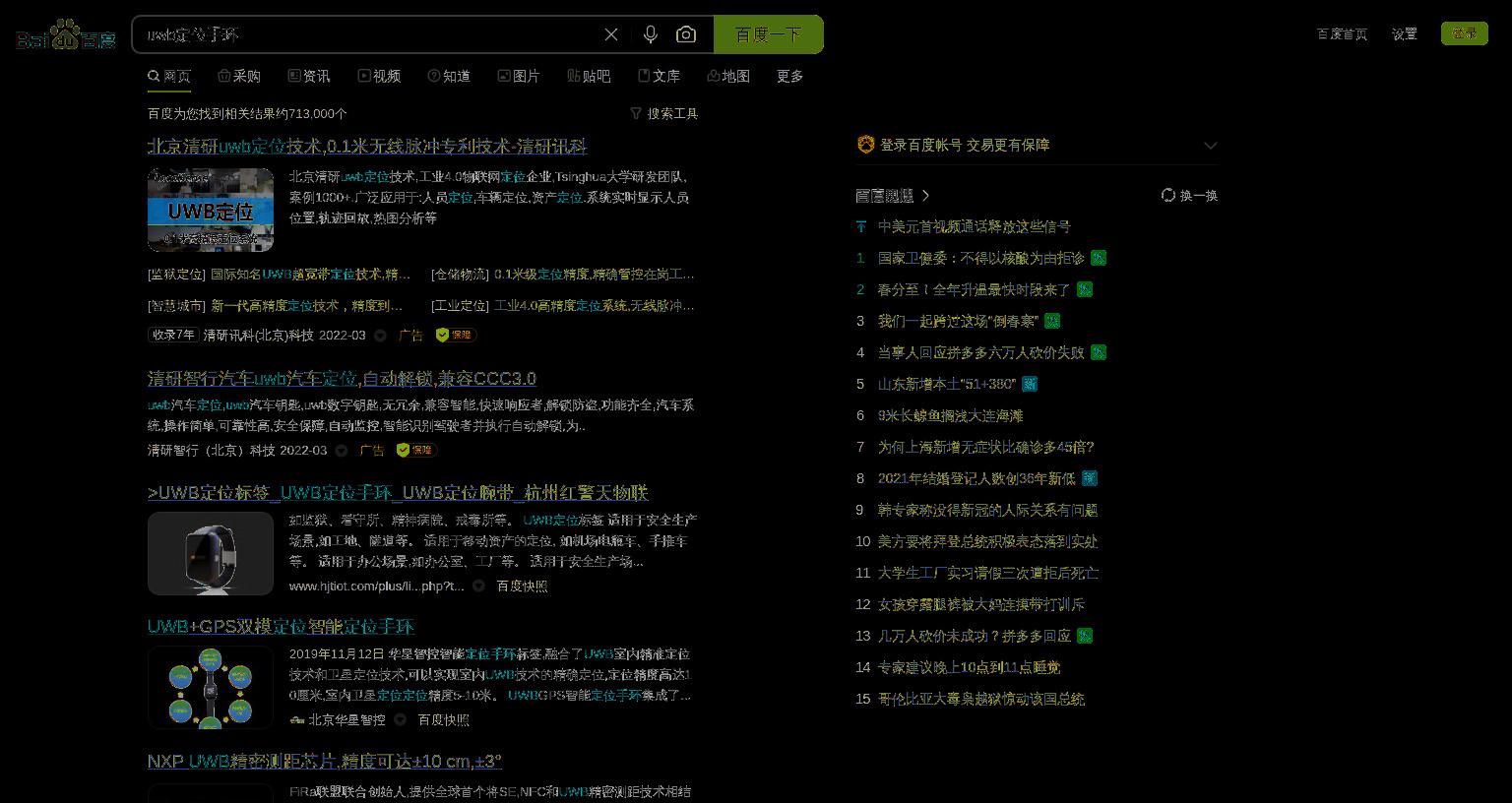
Task: Click the UWB定位 ad thumbnail image
Action: point(211,210)
